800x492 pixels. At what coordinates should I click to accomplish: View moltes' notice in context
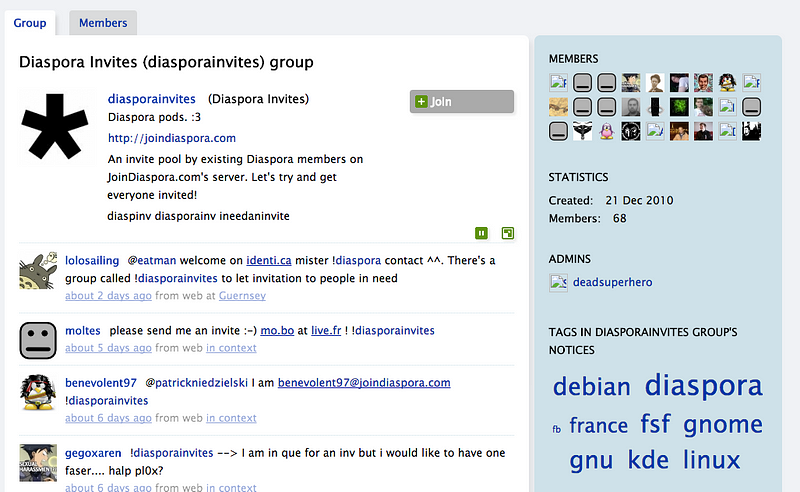(x=231, y=348)
